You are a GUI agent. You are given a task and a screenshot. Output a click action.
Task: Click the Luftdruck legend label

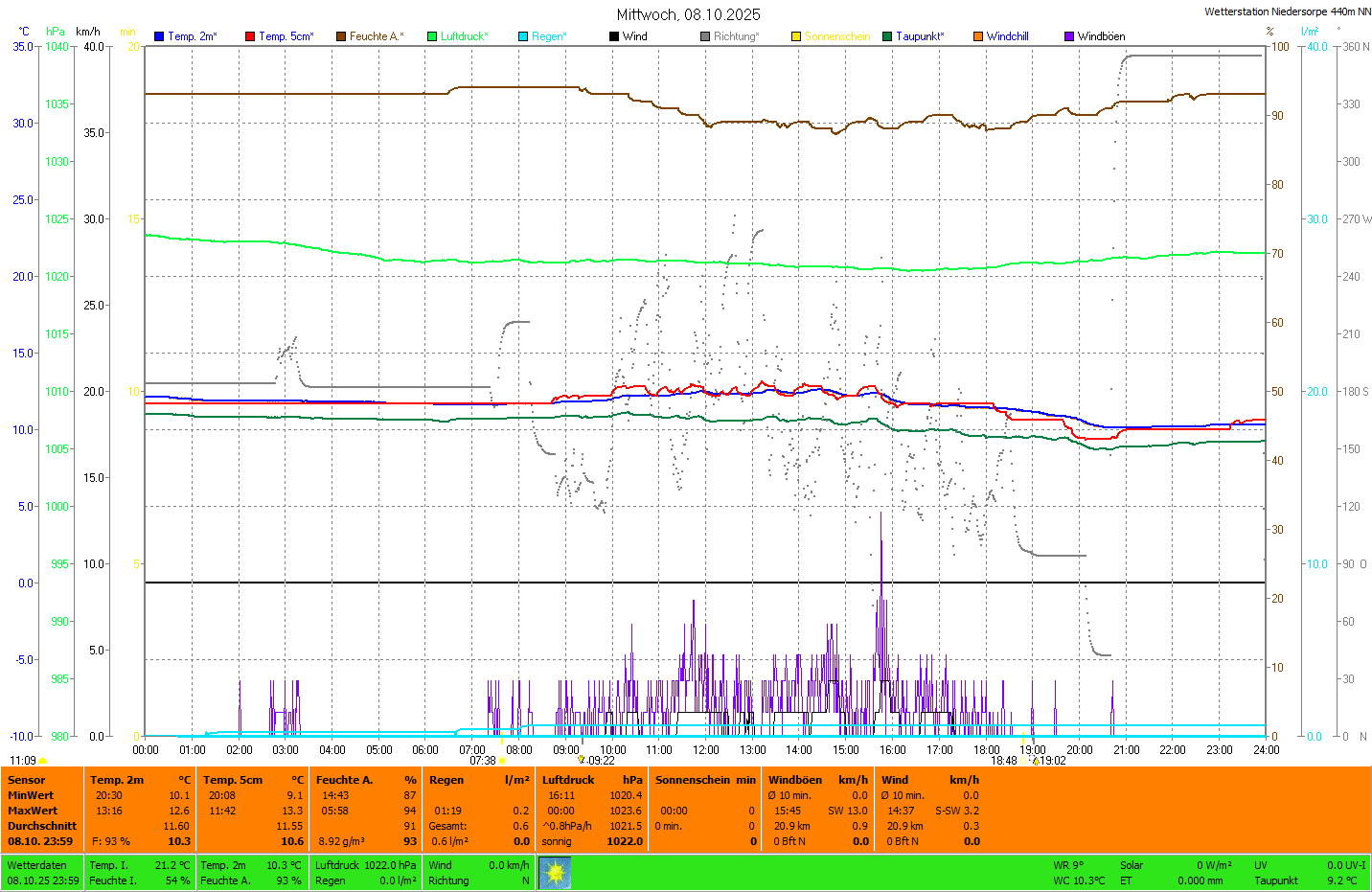click(464, 36)
